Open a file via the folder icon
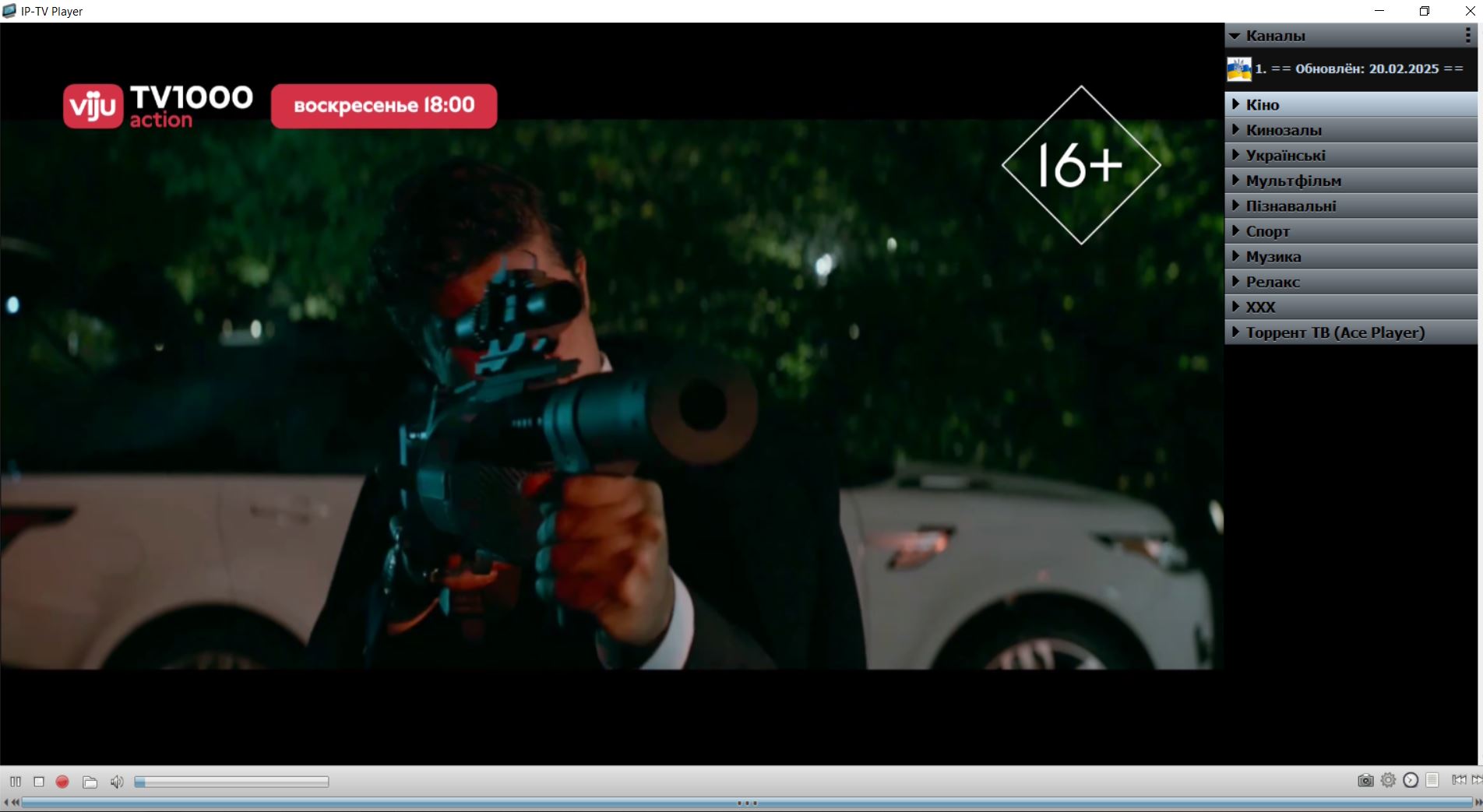This screenshot has width=1483, height=812. click(x=90, y=782)
